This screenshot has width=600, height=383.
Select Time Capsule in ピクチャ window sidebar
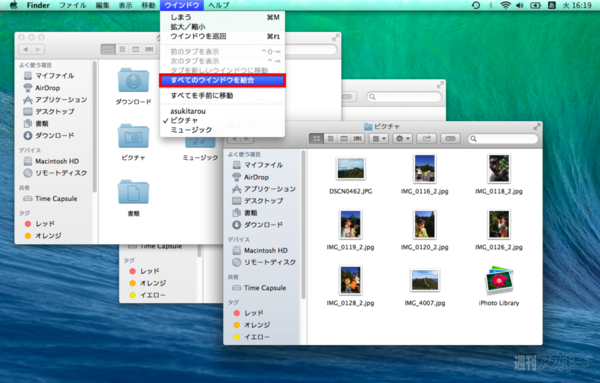pos(259,288)
